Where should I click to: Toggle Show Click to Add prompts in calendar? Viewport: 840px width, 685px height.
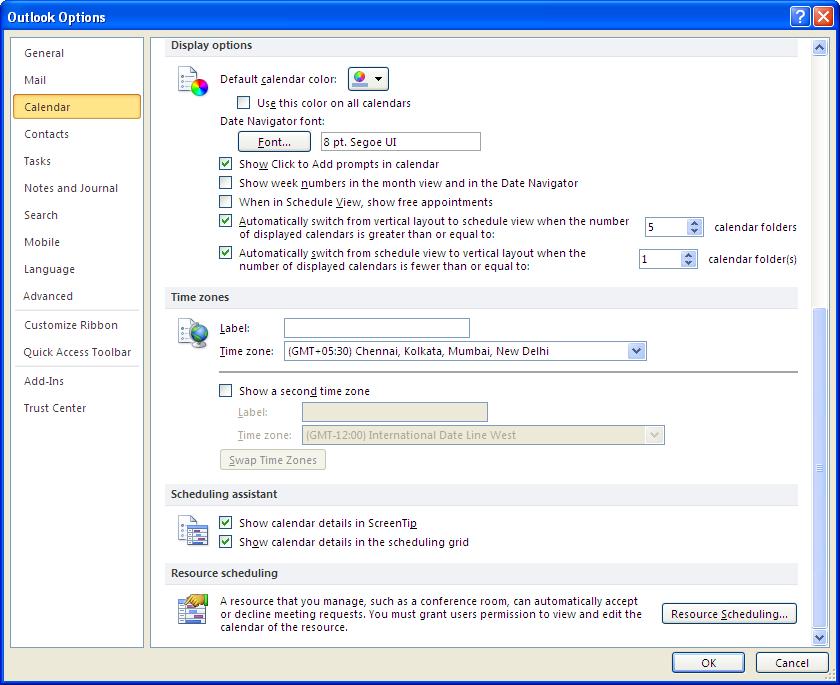coord(226,163)
